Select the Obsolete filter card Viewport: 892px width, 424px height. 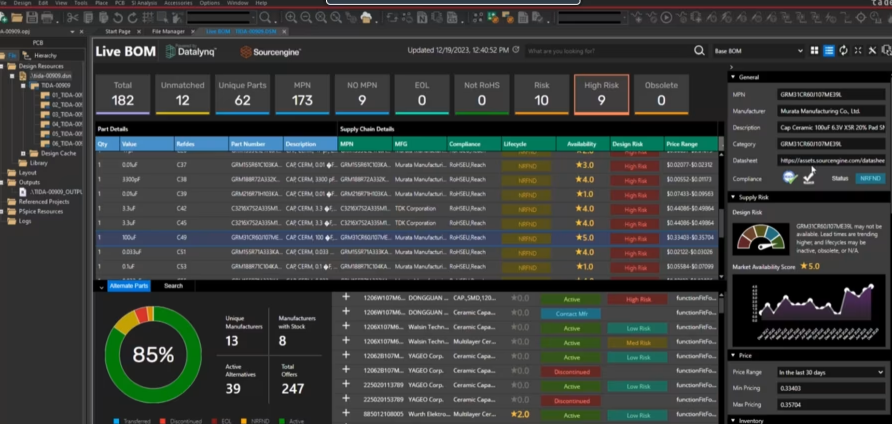click(x=661, y=94)
